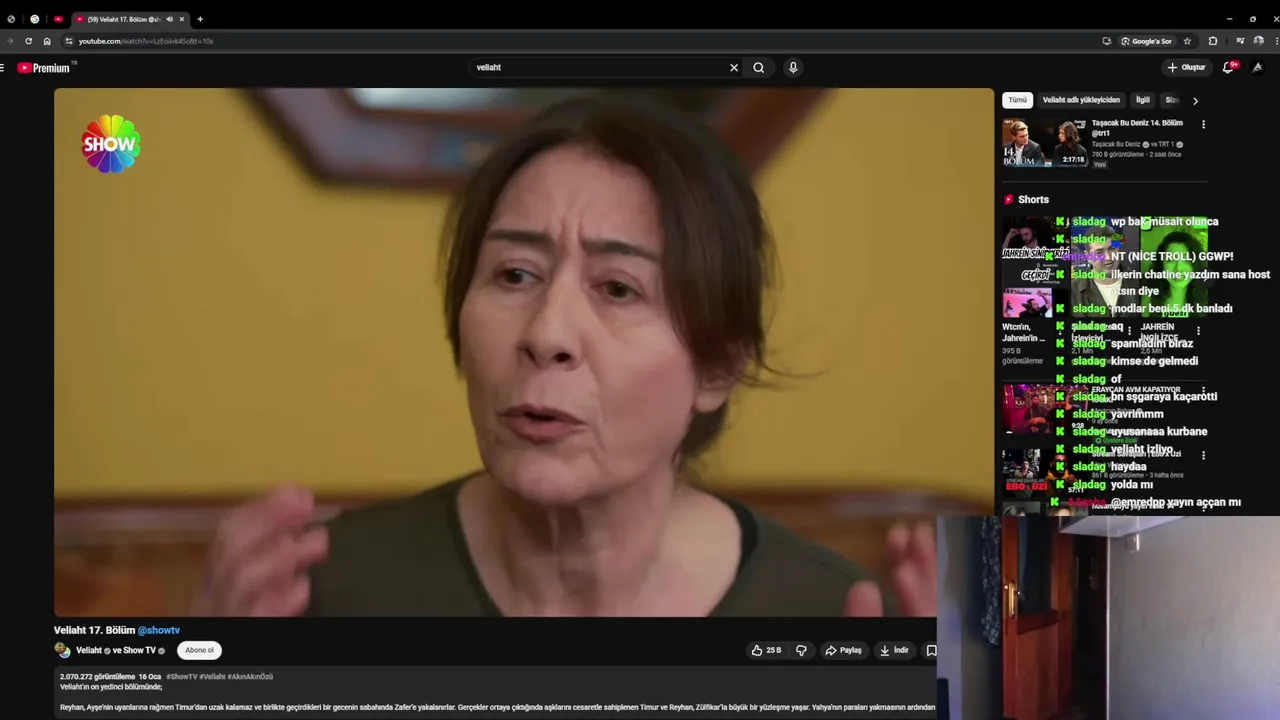Open Chrome extensions puzzle icon

pyautogui.click(x=1213, y=41)
